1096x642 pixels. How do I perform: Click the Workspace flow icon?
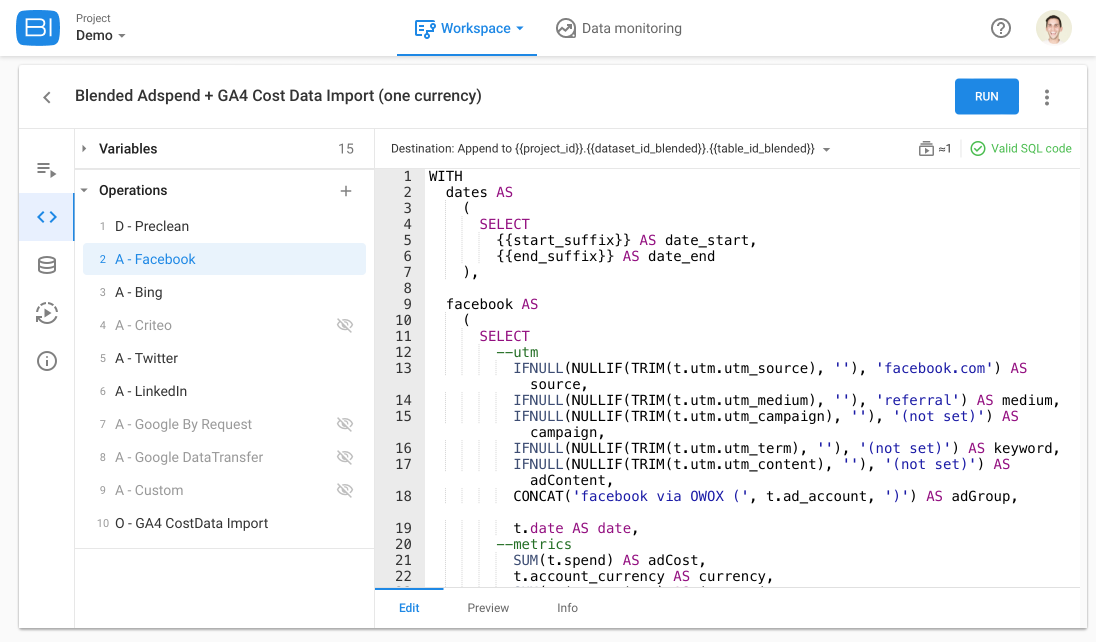(x=425, y=29)
